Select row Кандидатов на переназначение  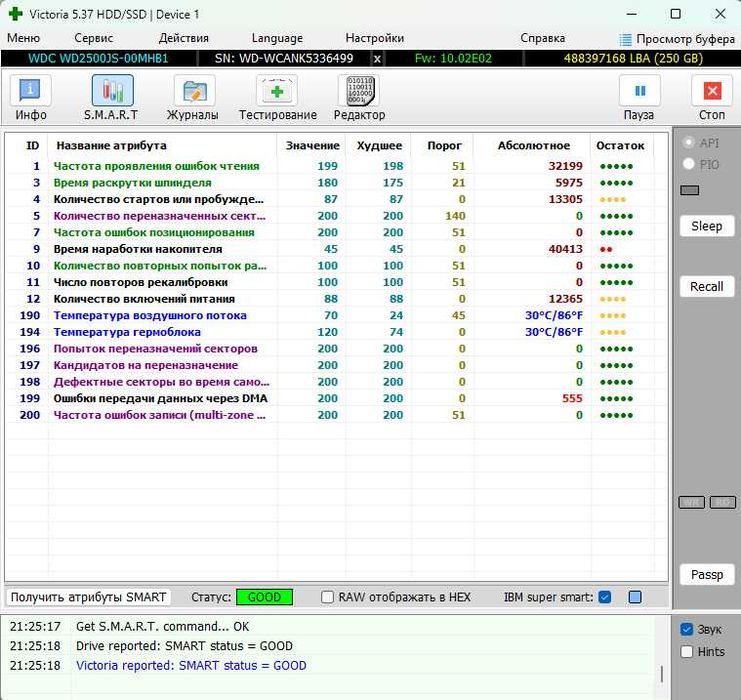pyautogui.click(x=336, y=365)
